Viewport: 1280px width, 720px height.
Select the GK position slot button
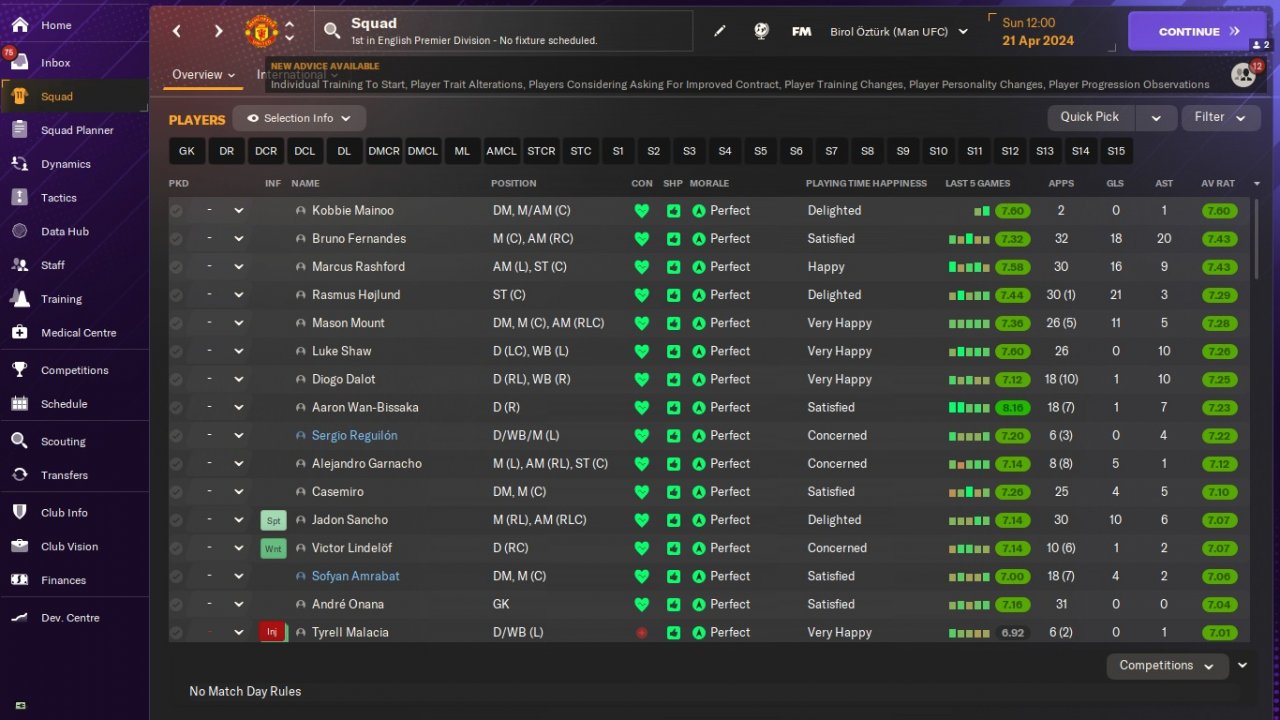(187, 151)
